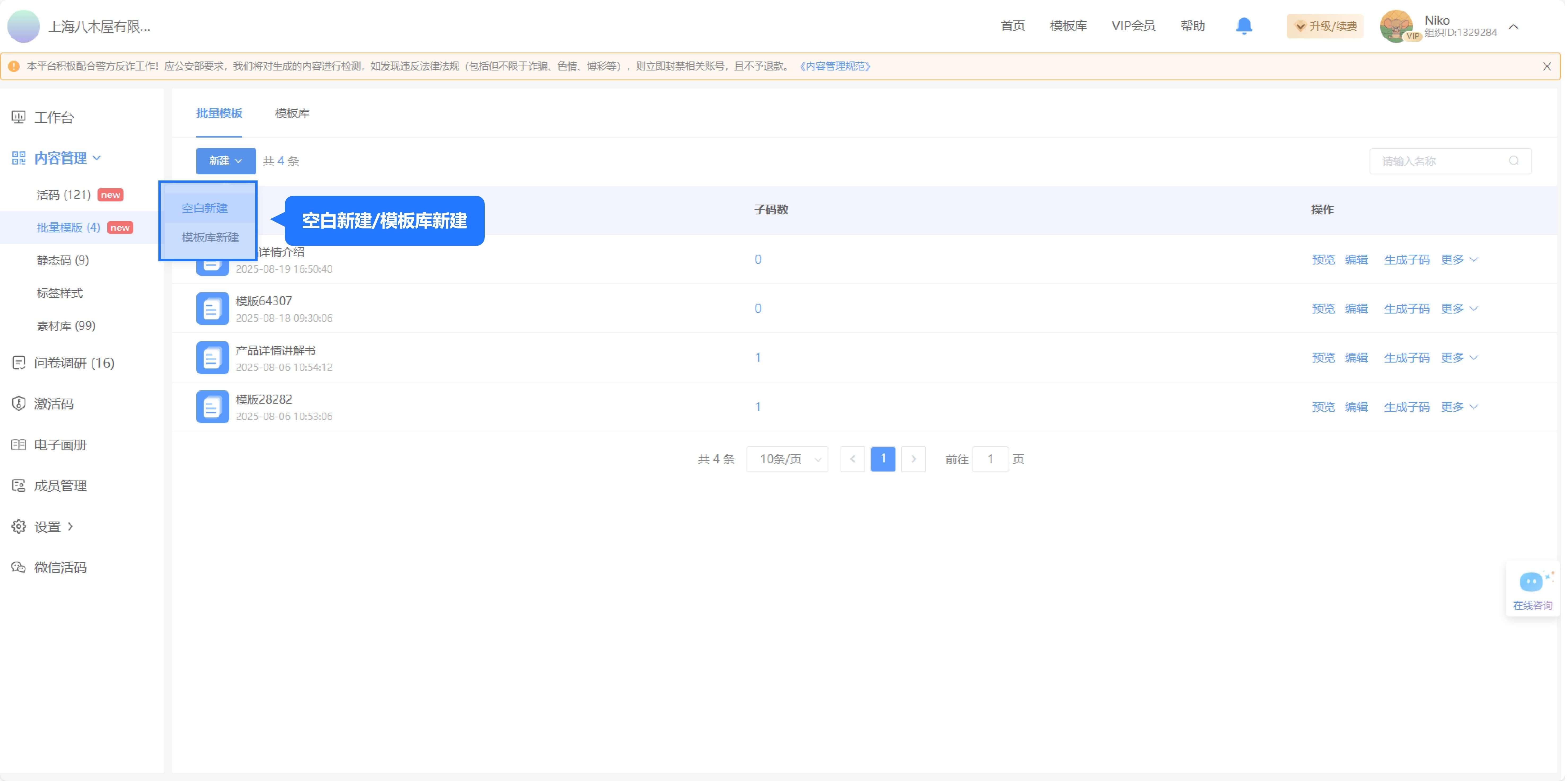Click the 问卷调研 sidebar icon
1568x781 pixels.
(x=18, y=363)
